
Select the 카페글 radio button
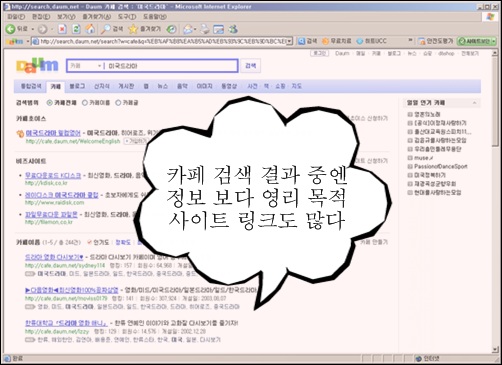[118, 103]
